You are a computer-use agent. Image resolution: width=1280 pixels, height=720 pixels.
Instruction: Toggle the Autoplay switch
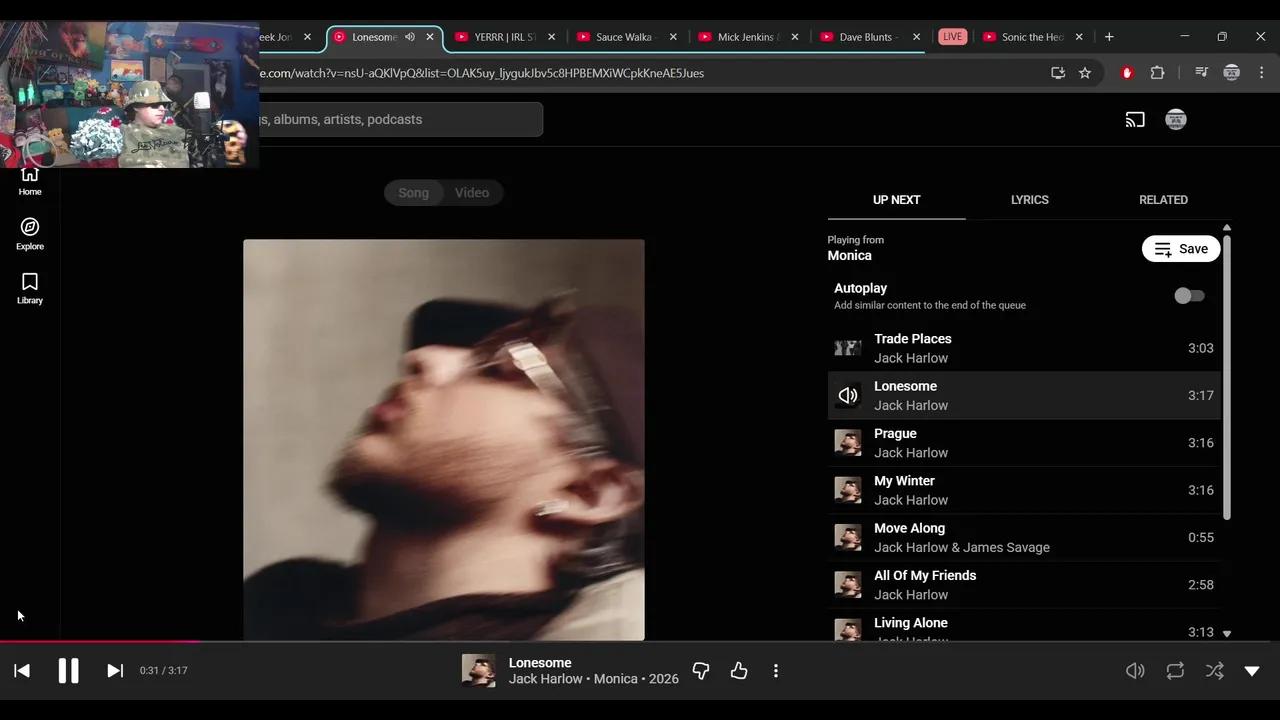(x=1189, y=296)
